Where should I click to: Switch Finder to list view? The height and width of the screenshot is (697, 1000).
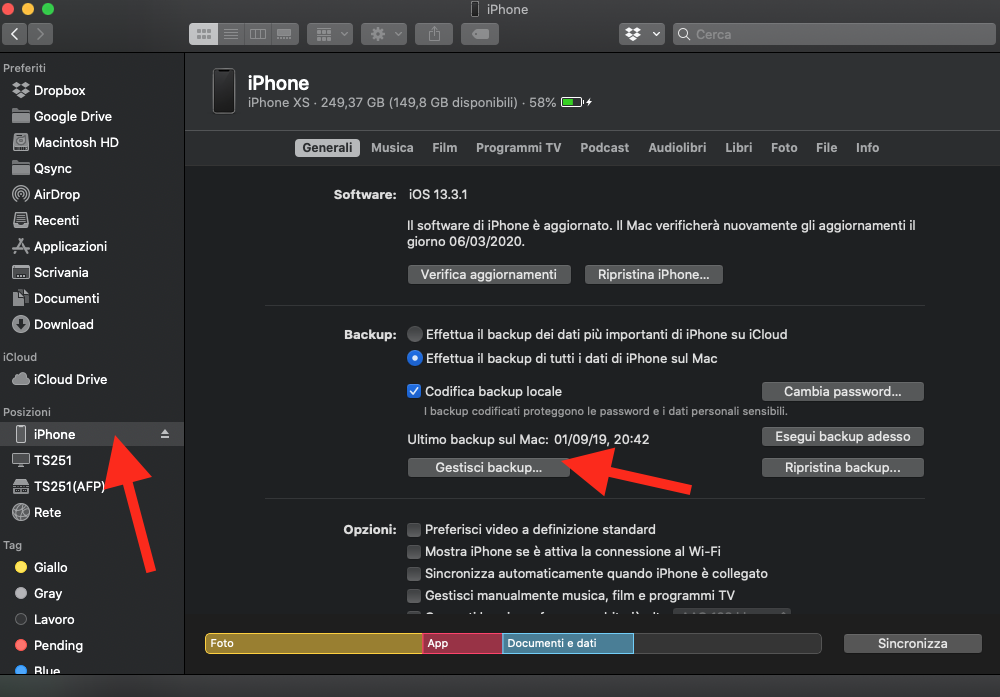point(231,34)
